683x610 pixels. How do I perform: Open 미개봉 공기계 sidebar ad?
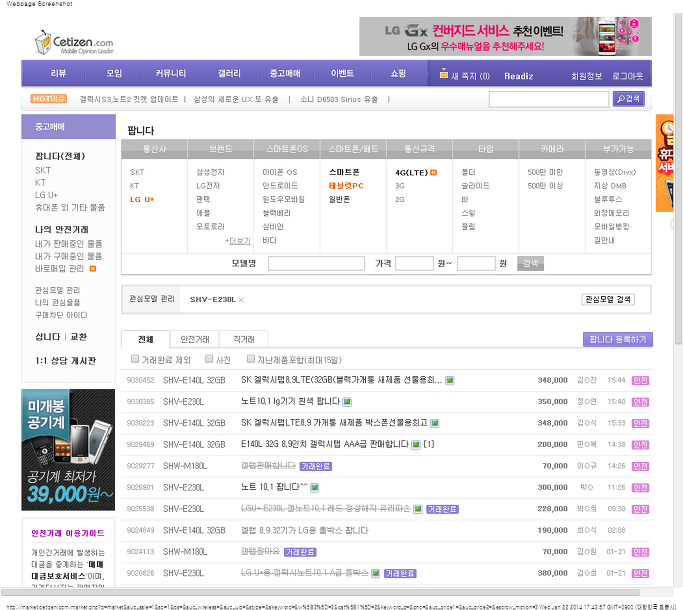click(x=68, y=450)
